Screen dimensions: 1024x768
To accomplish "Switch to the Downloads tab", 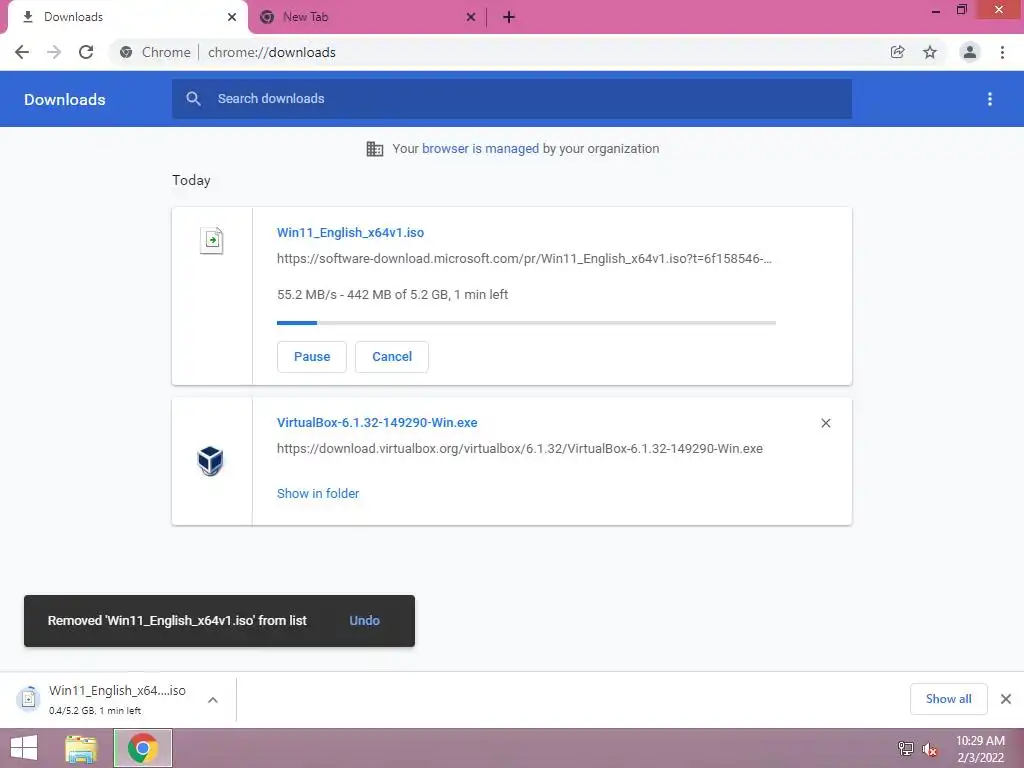I will (128, 17).
